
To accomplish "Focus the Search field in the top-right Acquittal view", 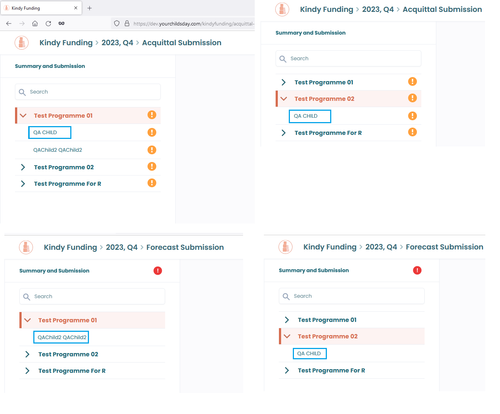I will click(348, 58).
